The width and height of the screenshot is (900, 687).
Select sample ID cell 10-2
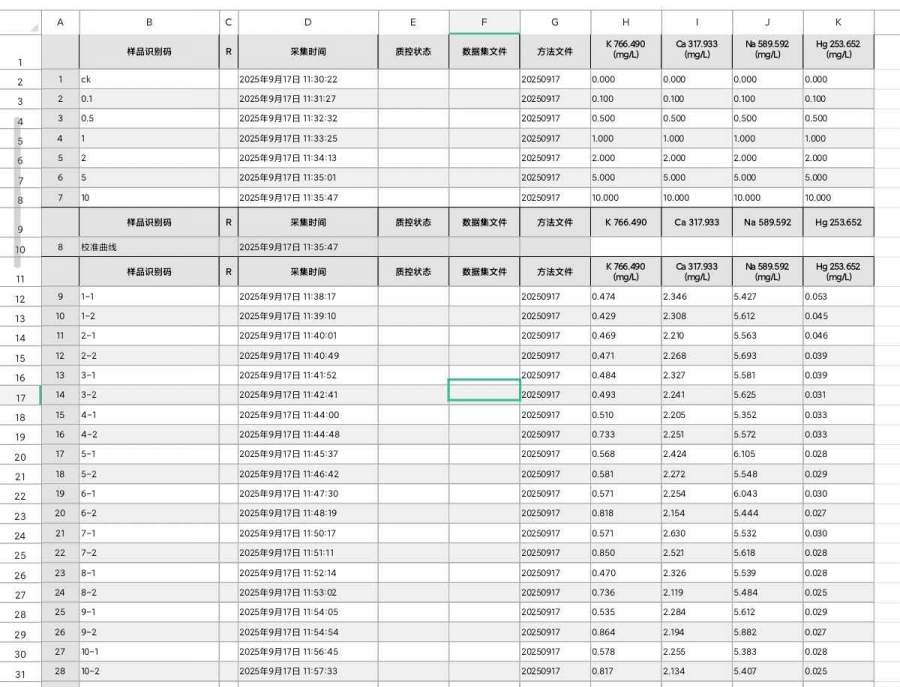pyautogui.click(x=149, y=671)
